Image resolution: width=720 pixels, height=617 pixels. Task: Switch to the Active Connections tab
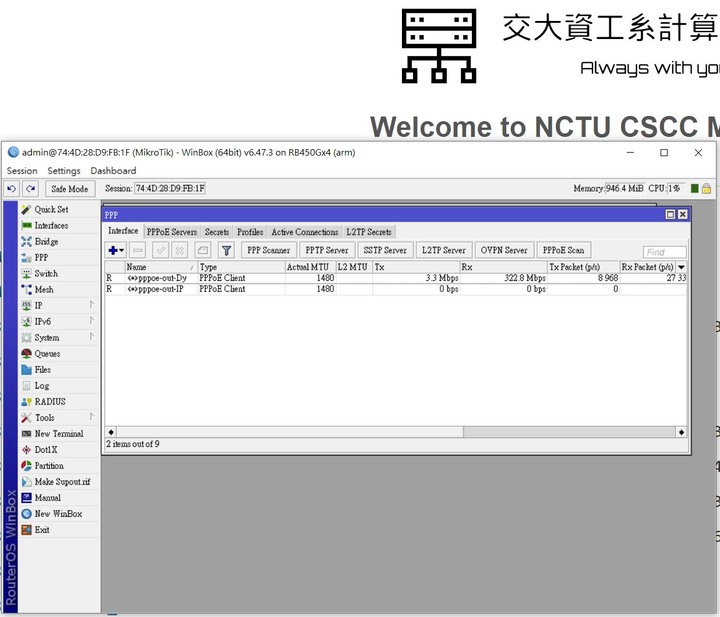click(x=305, y=232)
